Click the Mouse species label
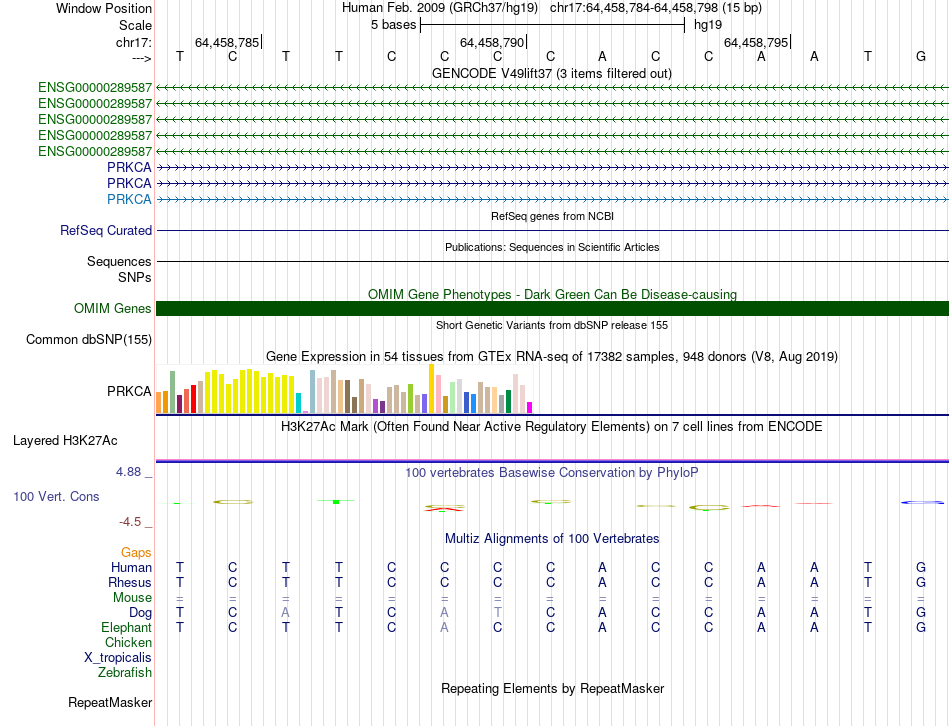Screen dimensions: 950x726 click(x=132, y=598)
